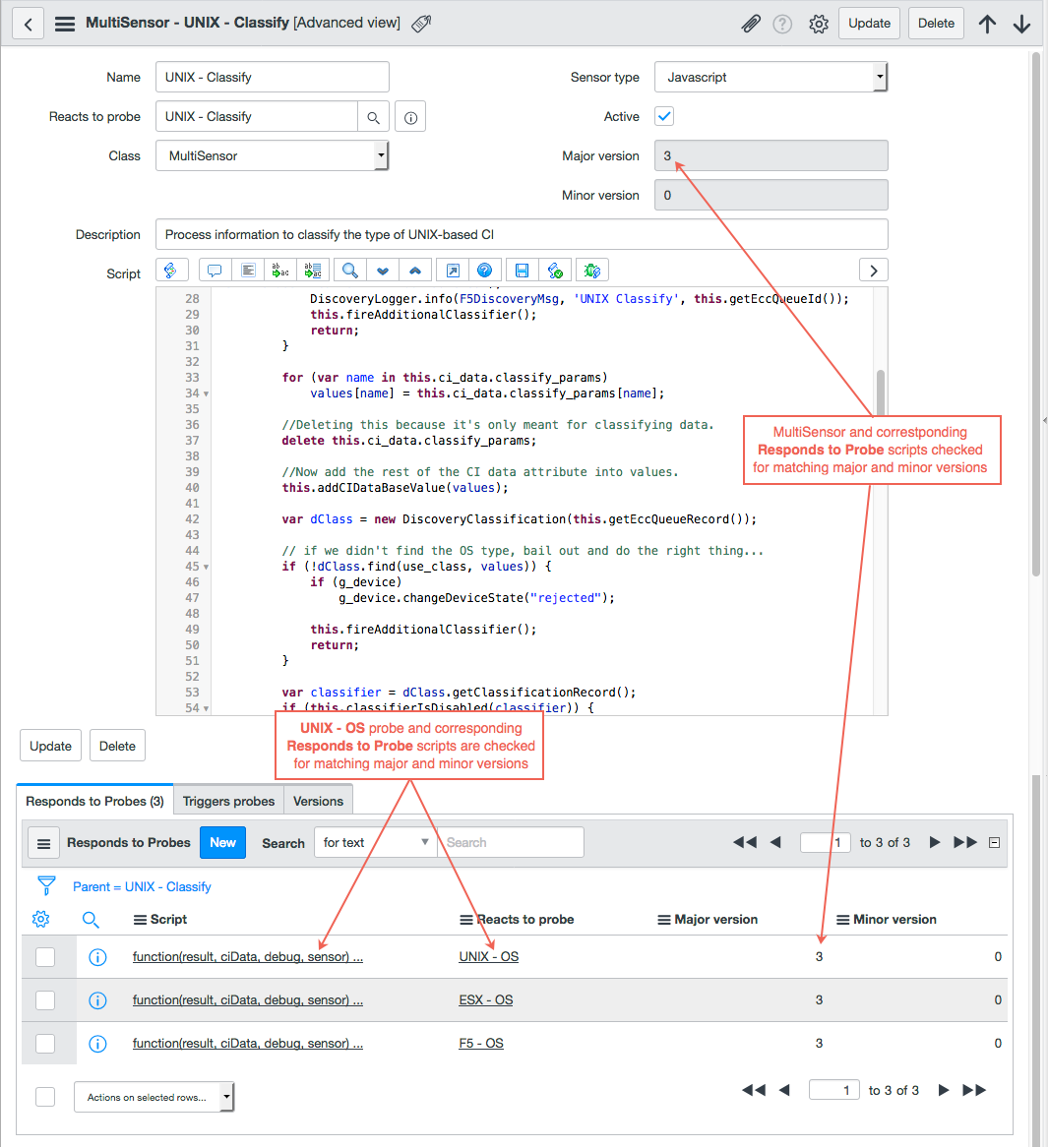Preview the UNIX - OS row info icon
Screen dimensions: 1048x1148
pos(97,957)
